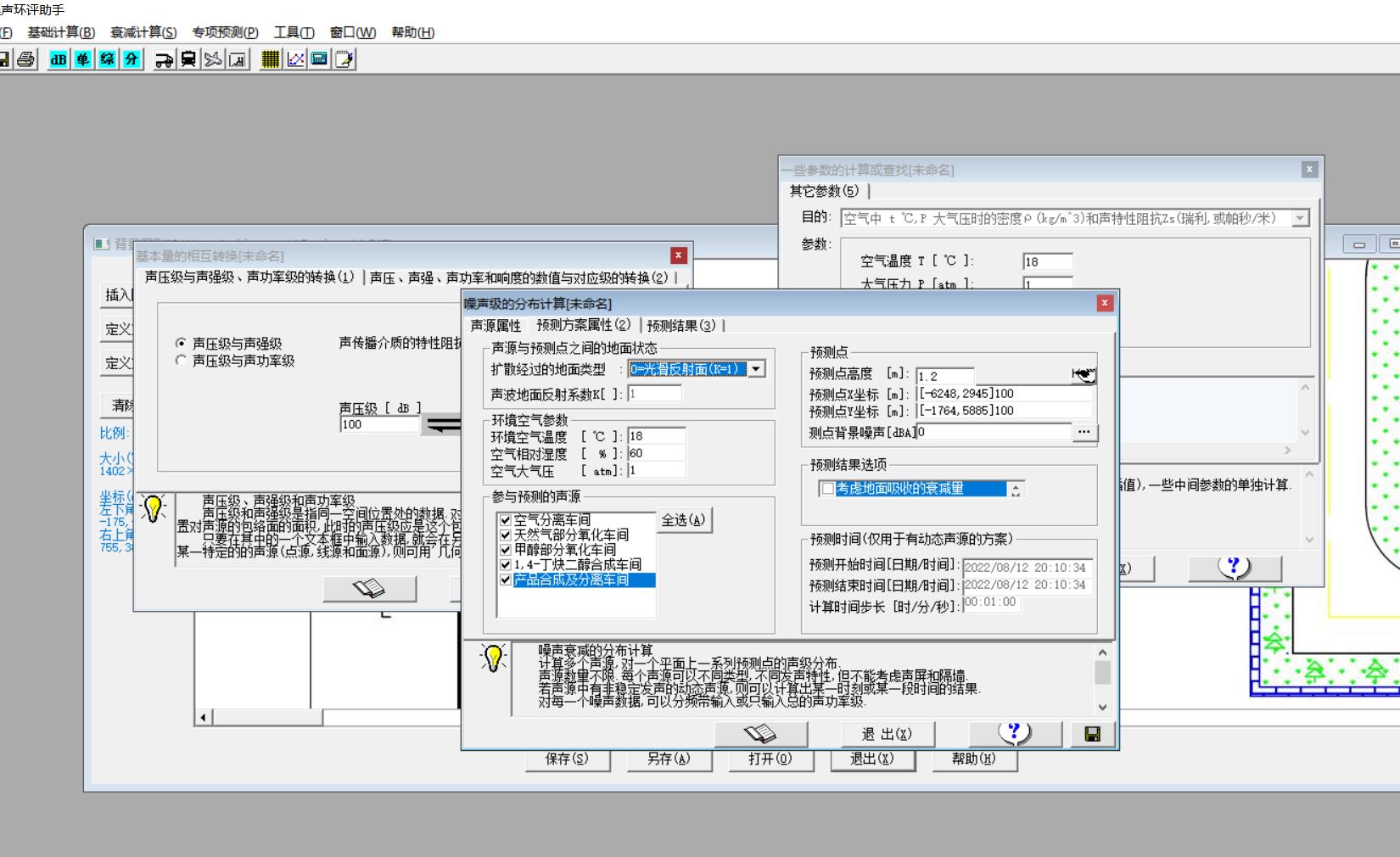The image size is (1400, 857).
Task: Click the line chart toolbar icon
Action: [x=295, y=59]
